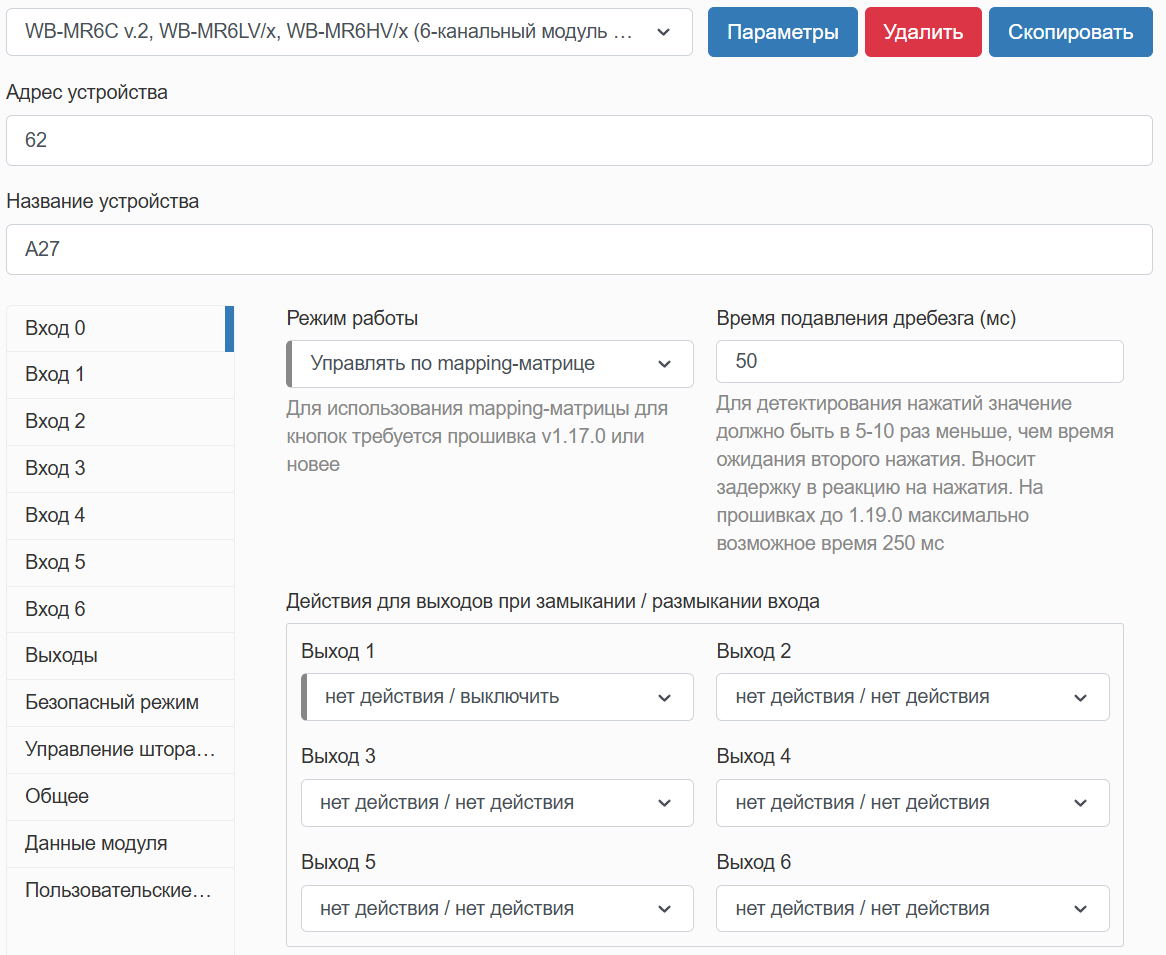This screenshot has width=1166, height=955.
Task: Show the Общее settings tab
Action: (120, 797)
